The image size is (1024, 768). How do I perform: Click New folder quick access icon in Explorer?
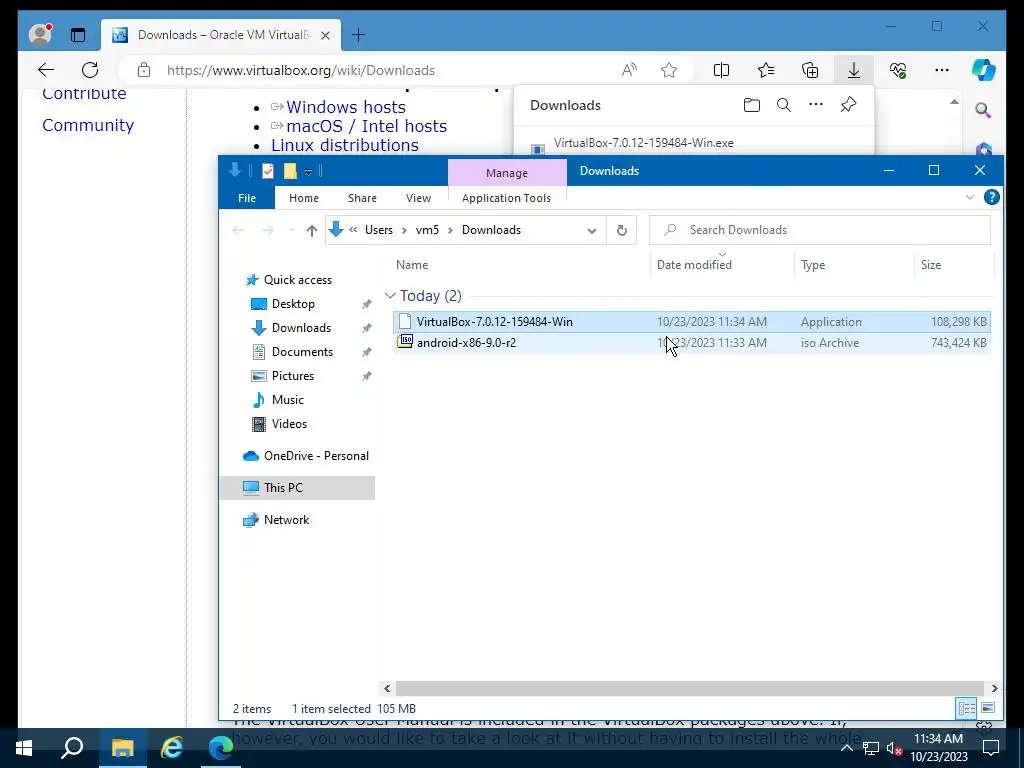click(x=291, y=171)
